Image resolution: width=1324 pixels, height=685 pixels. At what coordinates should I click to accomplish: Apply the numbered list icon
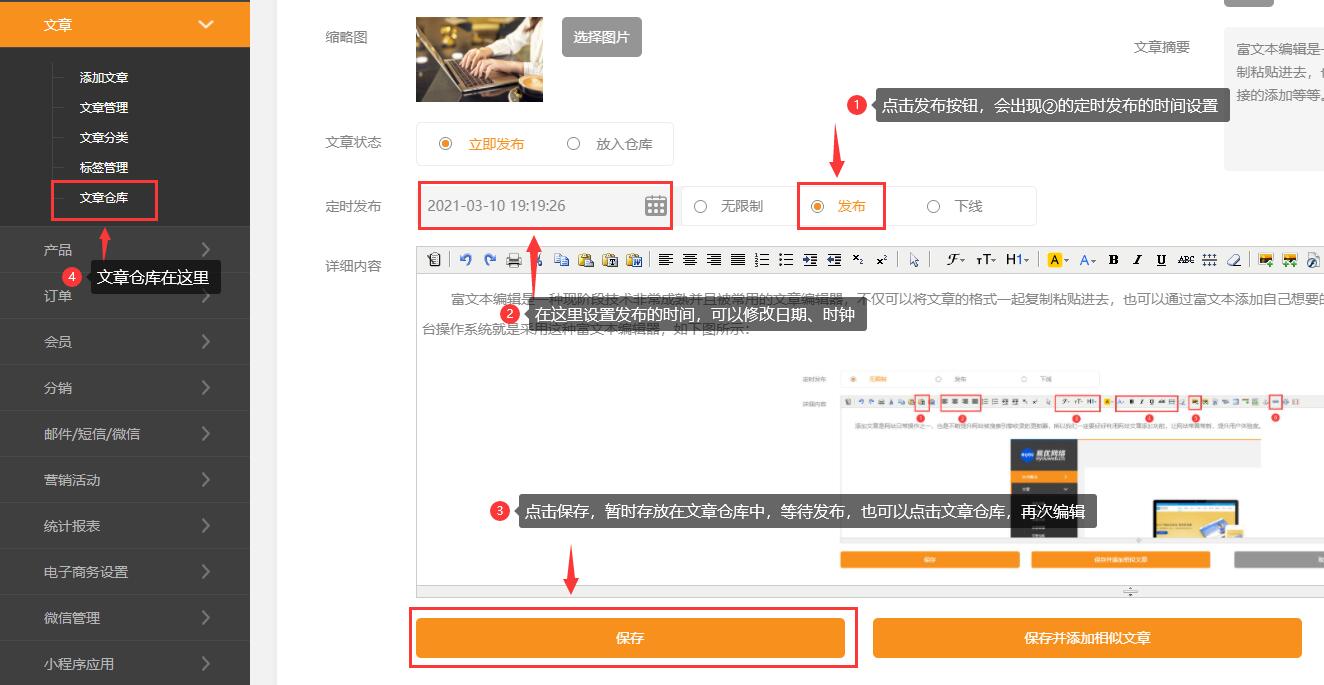[x=761, y=260]
